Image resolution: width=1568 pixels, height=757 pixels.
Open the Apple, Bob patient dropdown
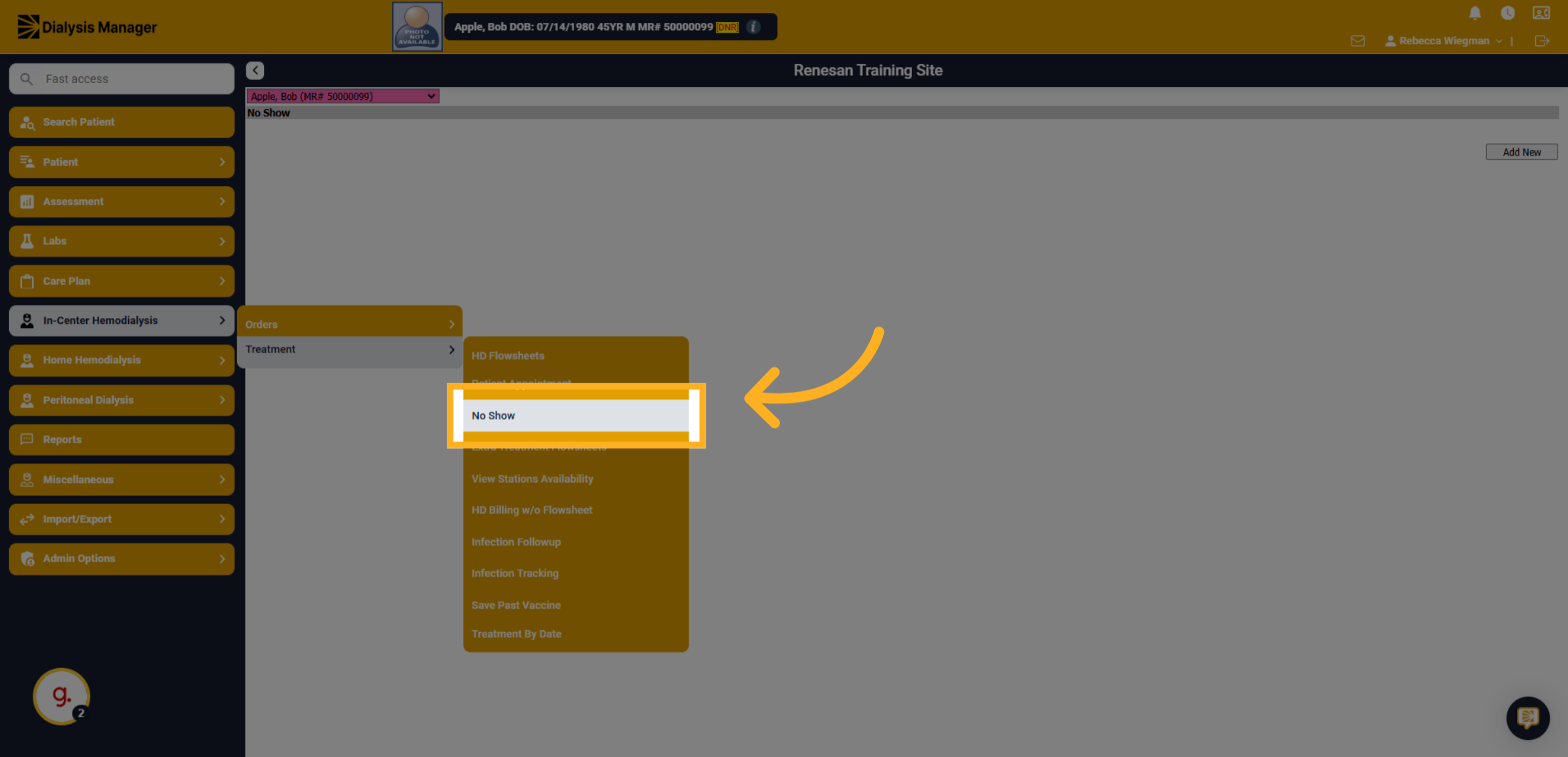pyautogui.click(x=342, y=97)
